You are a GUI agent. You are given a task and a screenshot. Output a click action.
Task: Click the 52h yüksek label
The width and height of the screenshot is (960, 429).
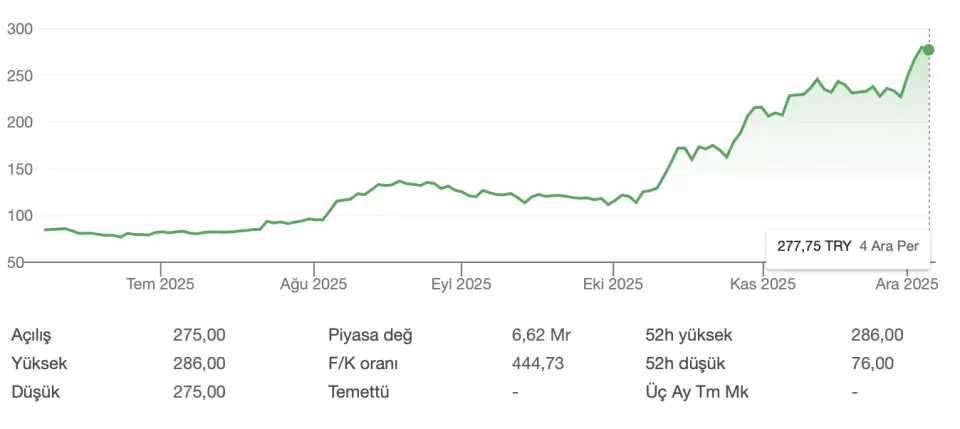click(x=689, y=335)
